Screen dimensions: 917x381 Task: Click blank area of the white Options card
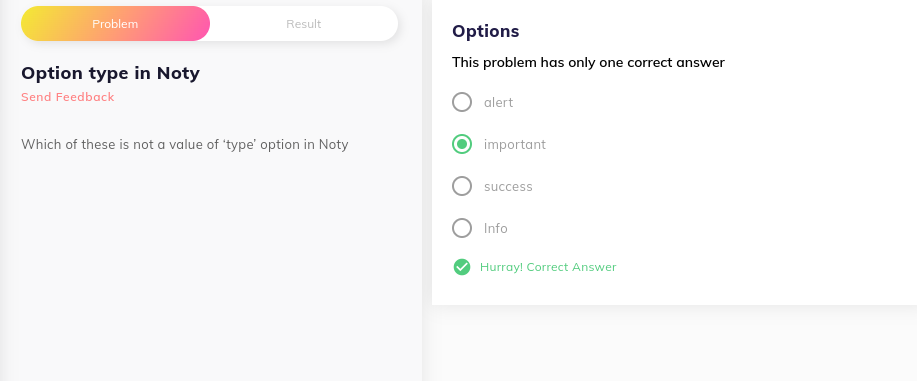[760, 176]
